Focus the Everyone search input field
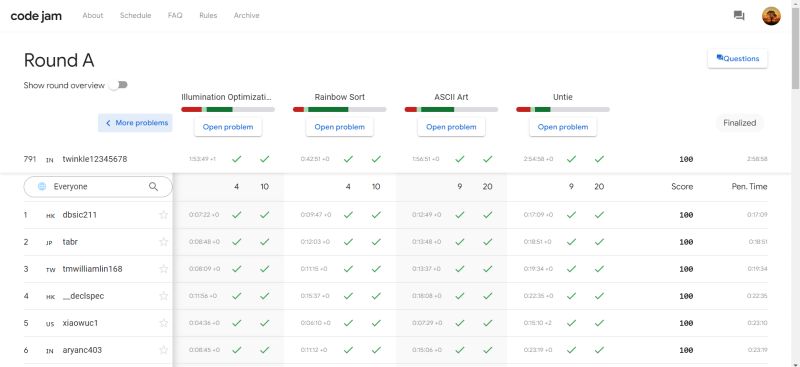 click(98, 187)
